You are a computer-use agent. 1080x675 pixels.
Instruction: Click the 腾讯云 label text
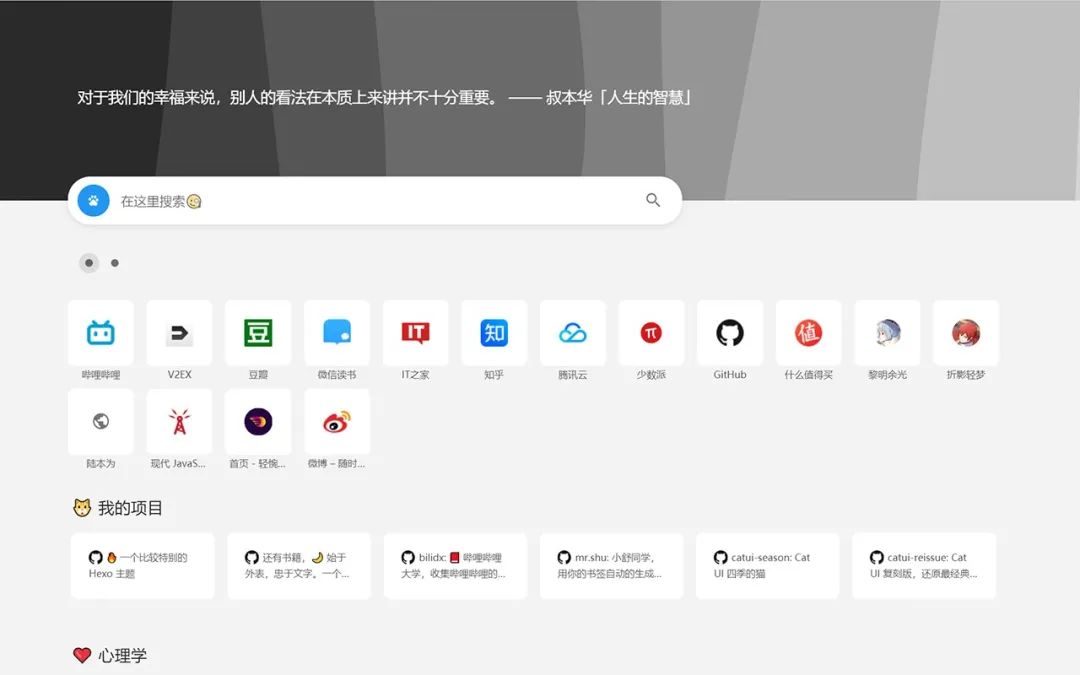click(x=572, y=375)
